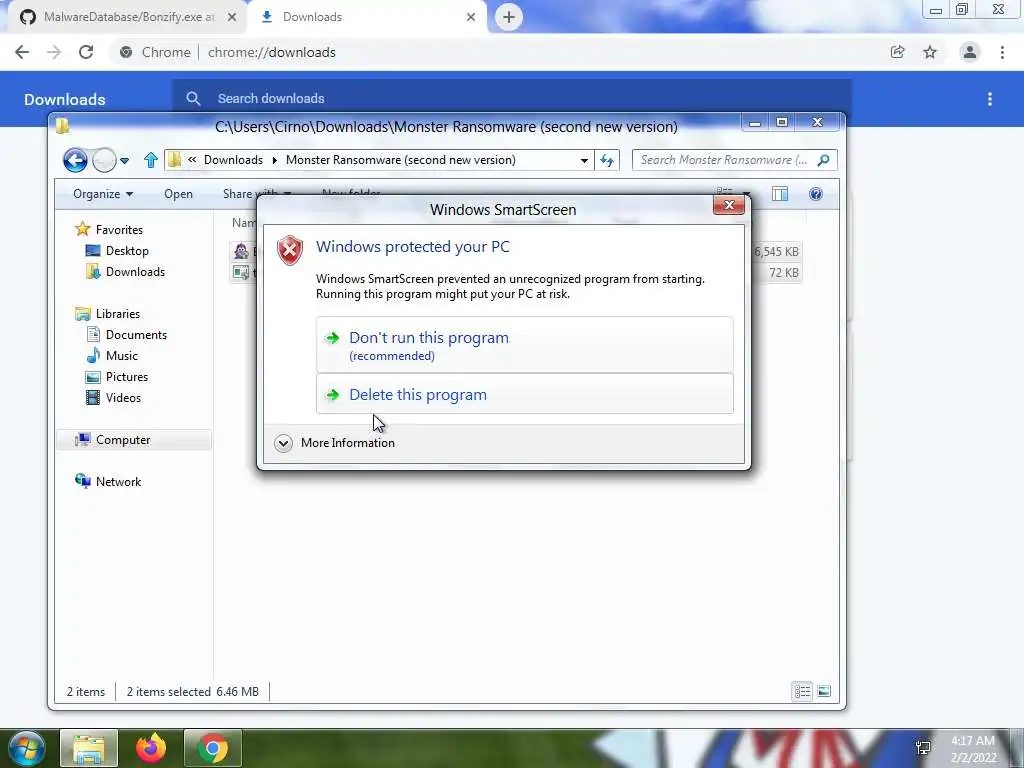The height and width of the screenshot is (768, 1024).
Task: Click the network tray icon
Action: [x=923, y=748]
